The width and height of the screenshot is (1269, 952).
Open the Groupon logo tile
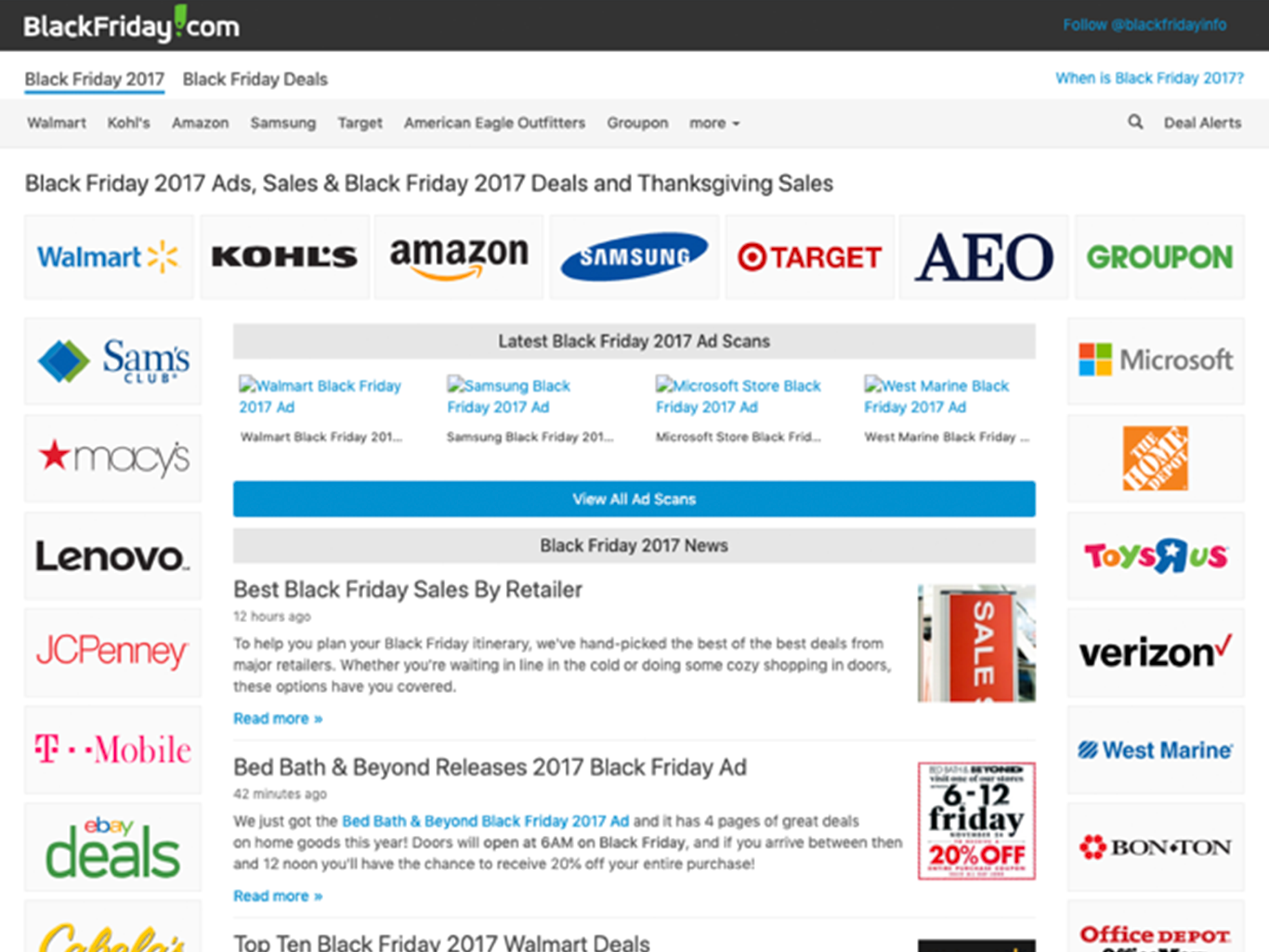point(1159,257)
